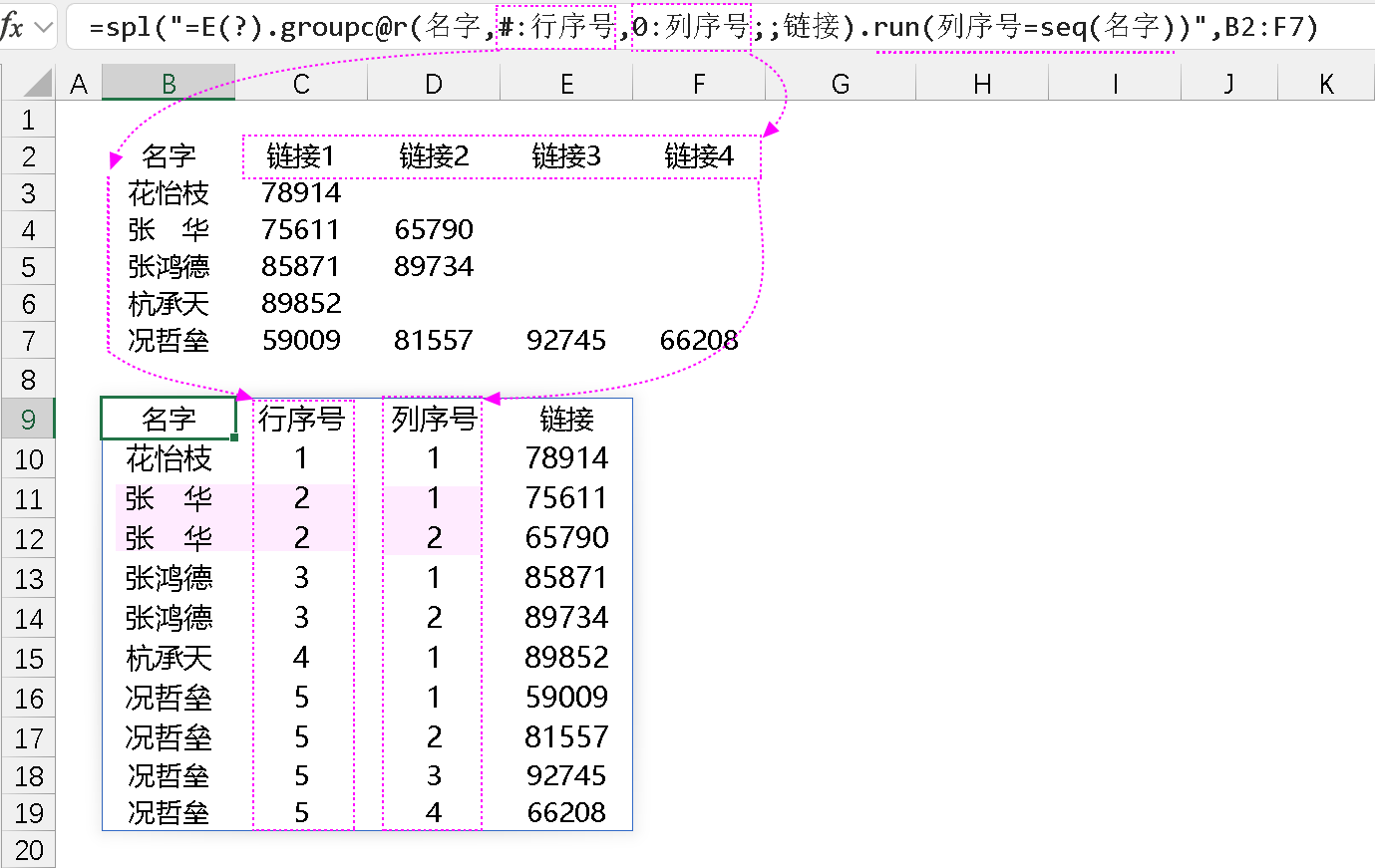Click the 链接1 header cell

301,156
